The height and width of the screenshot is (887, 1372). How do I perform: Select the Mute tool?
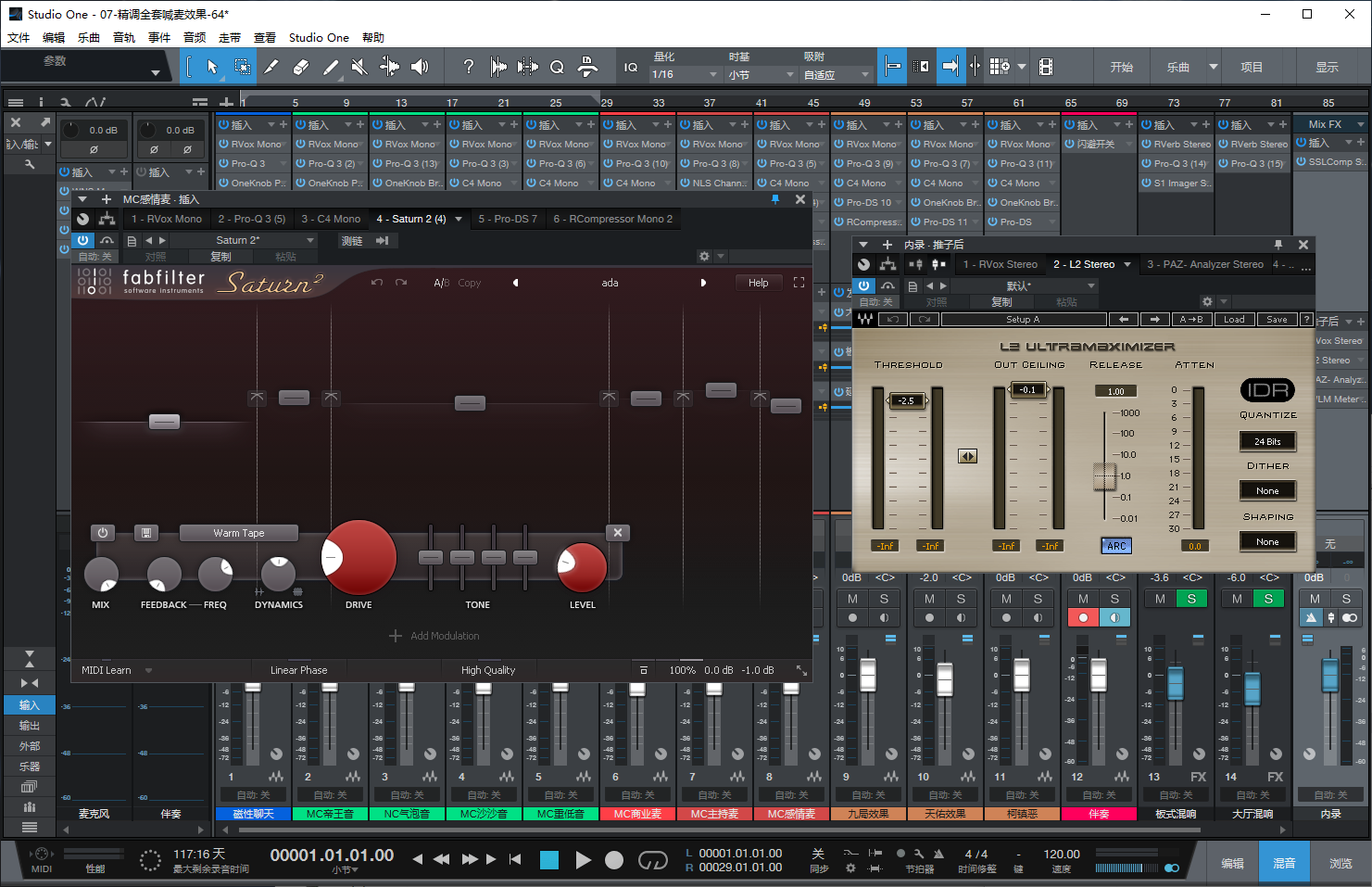tap(359, 67)
